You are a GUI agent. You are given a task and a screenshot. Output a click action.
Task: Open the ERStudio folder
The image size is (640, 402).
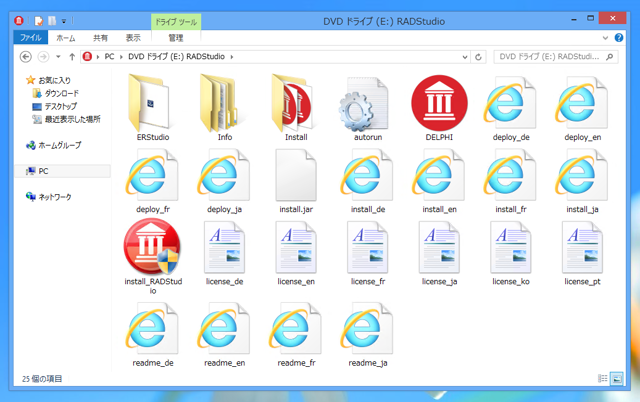click(x=153, y=108)
